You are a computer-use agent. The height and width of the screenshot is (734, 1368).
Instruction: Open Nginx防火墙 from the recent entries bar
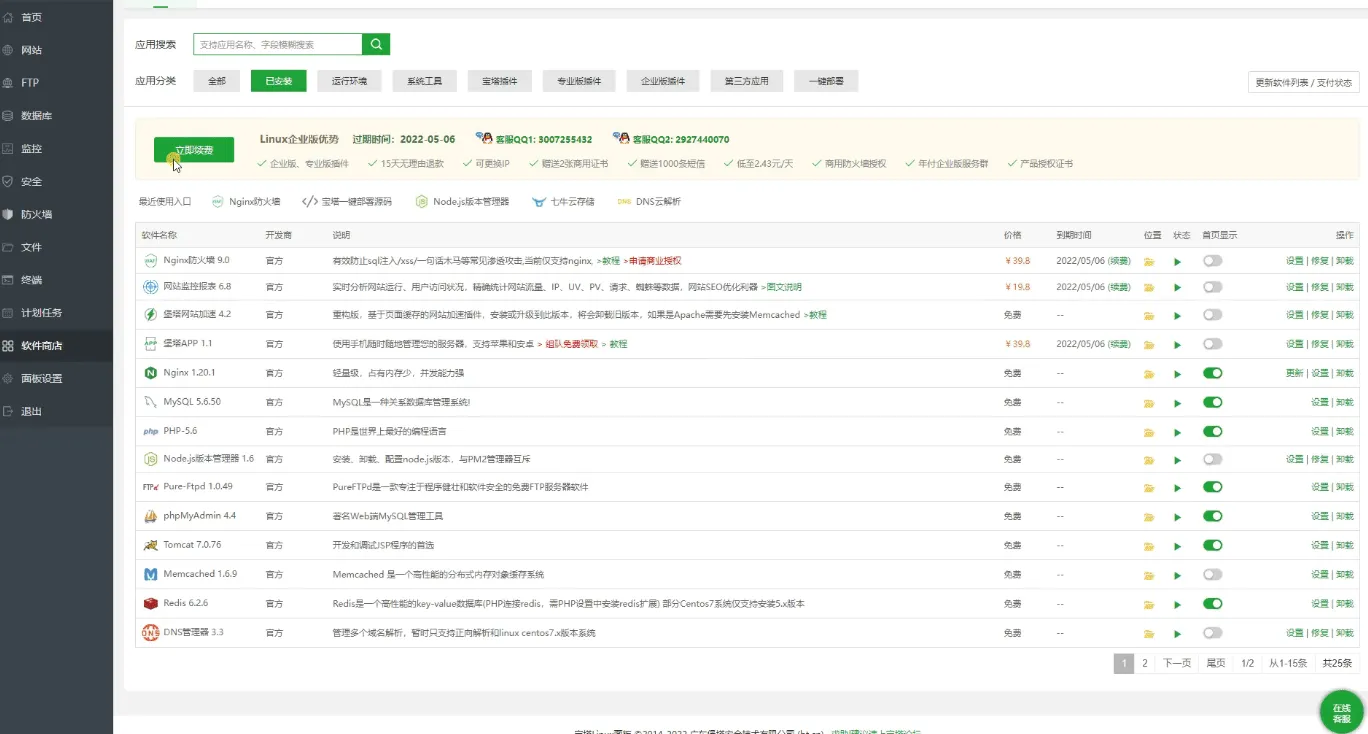(x=246, y=201)
